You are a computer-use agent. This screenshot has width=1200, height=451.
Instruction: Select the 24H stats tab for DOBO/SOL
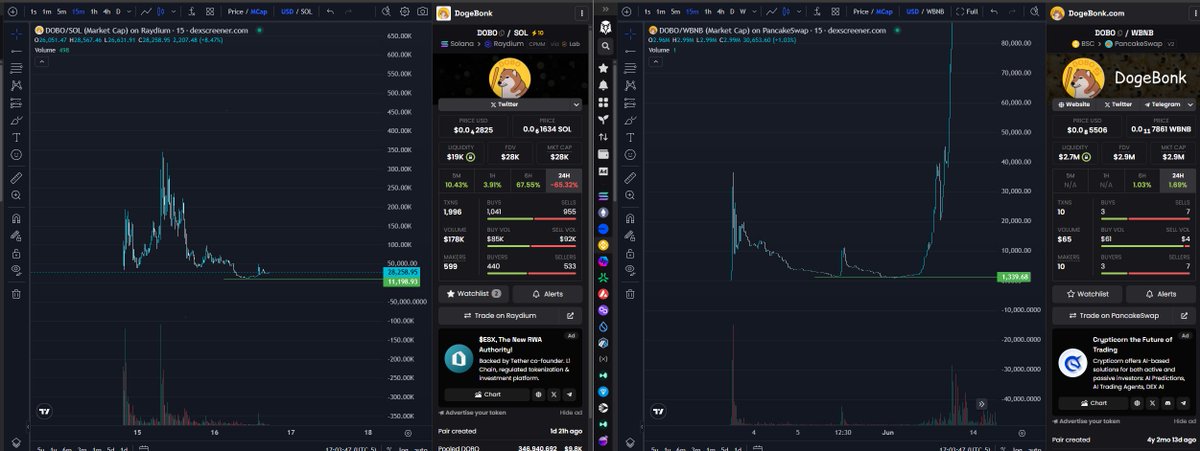pos(564,180)
